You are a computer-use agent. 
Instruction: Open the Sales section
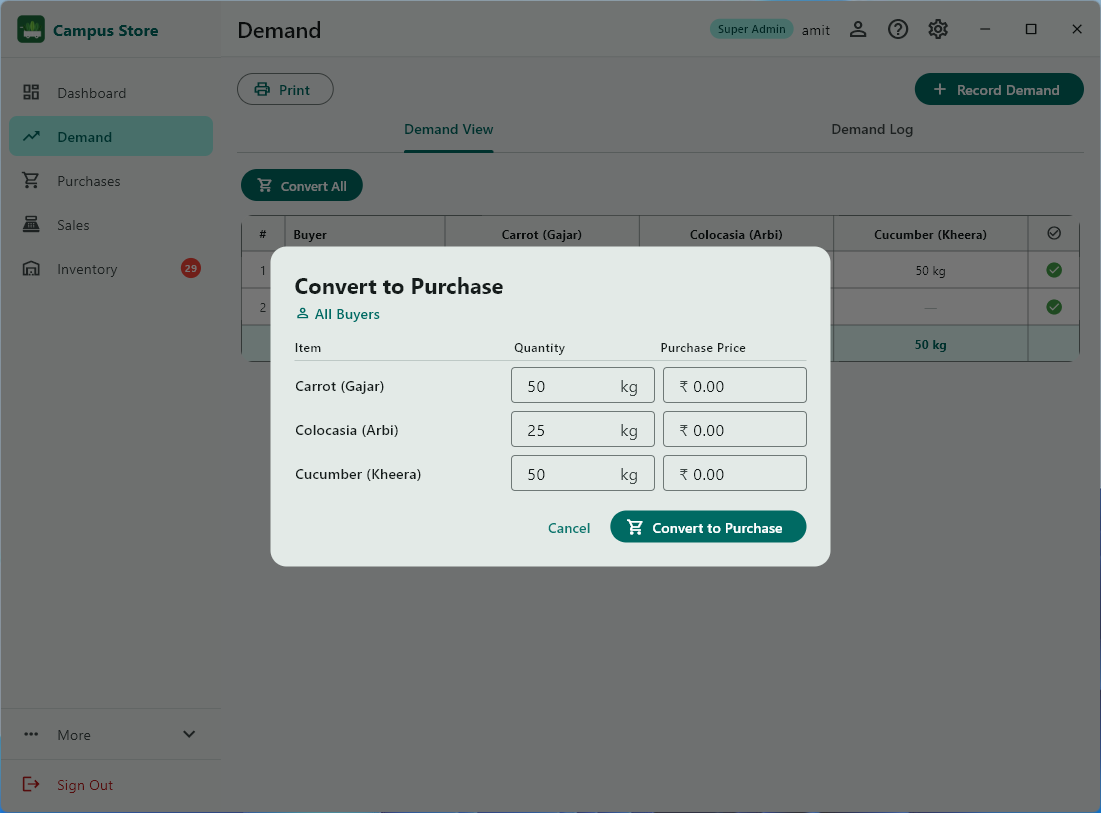111,225
